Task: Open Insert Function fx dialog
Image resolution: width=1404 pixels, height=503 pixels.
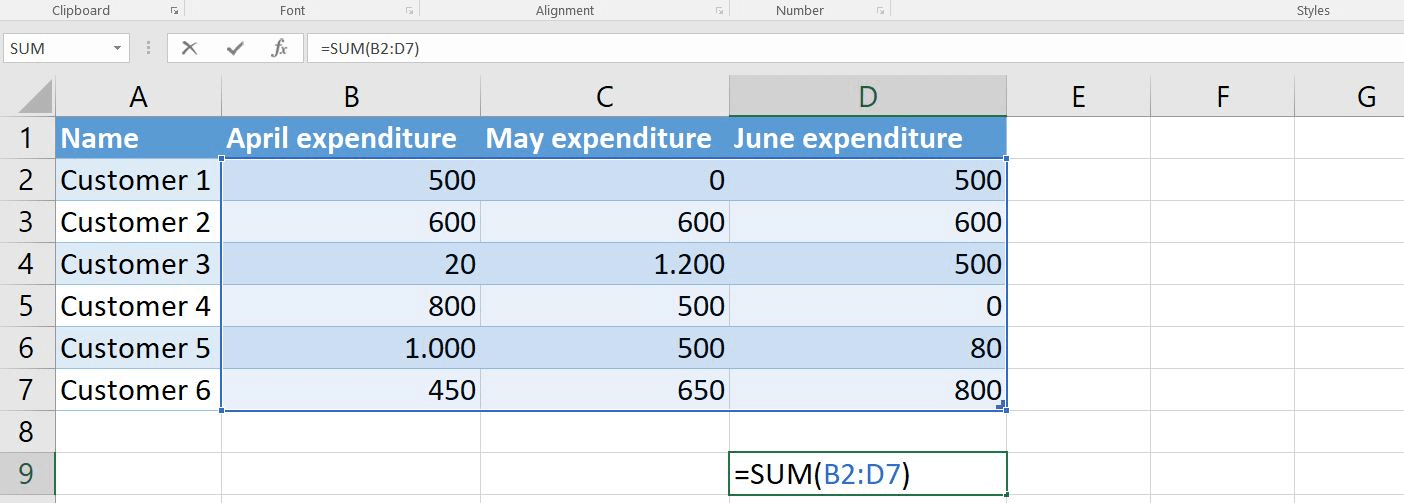Action: (280, 48)
